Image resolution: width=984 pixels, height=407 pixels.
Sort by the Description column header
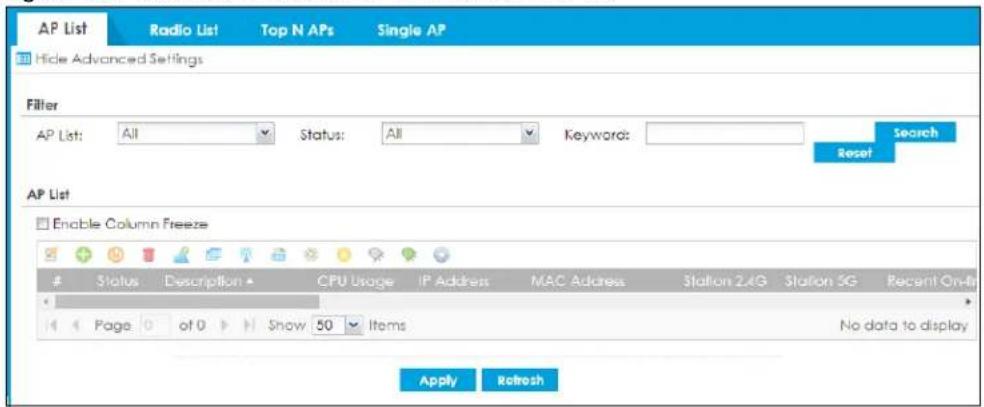(x=210, y=282)
